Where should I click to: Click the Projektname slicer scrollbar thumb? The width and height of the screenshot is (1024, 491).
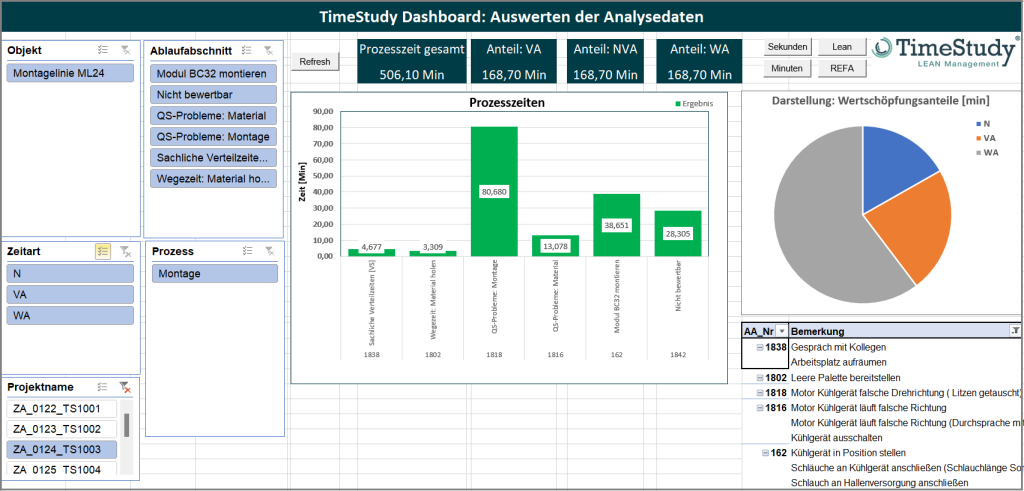[126, 425]
